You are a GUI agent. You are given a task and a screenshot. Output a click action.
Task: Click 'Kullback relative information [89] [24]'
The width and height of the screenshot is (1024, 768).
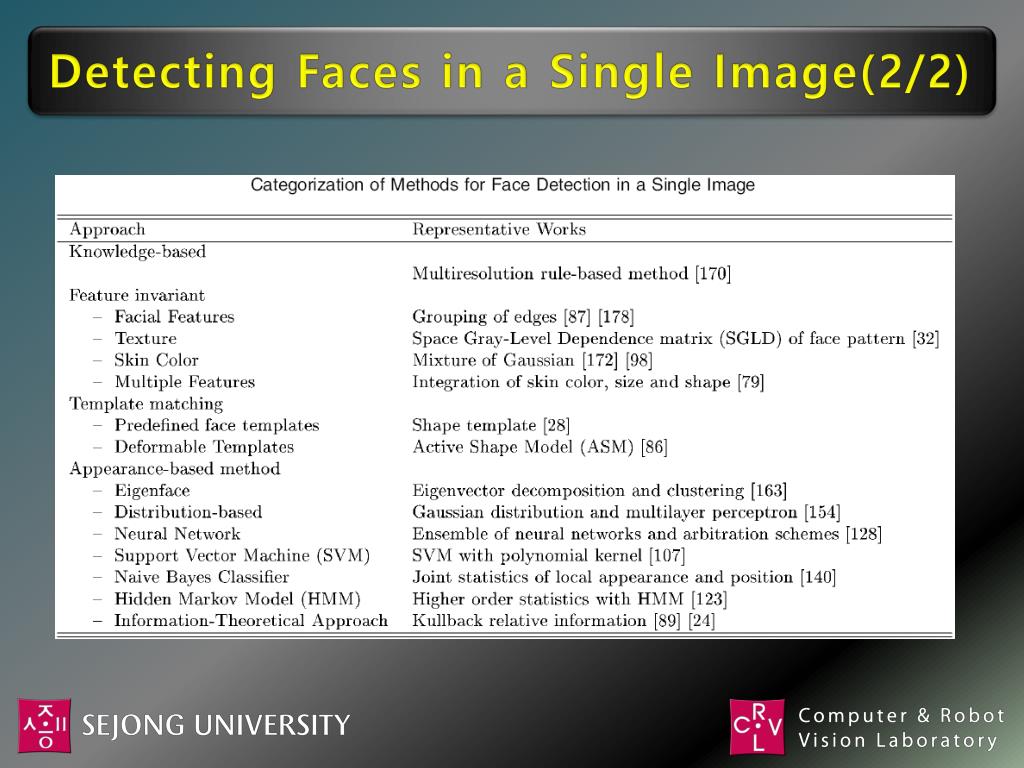coord(564,620)
